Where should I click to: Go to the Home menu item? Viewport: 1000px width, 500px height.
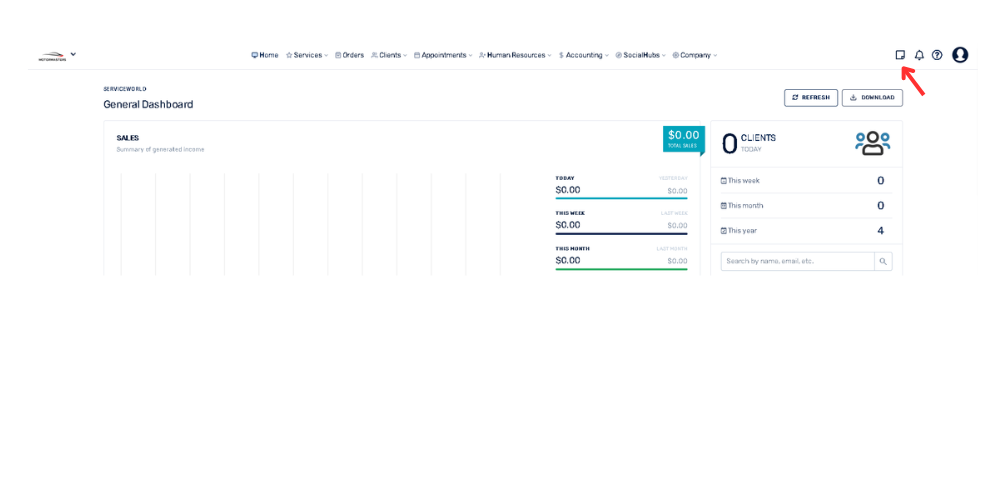[x=265, y=55]
